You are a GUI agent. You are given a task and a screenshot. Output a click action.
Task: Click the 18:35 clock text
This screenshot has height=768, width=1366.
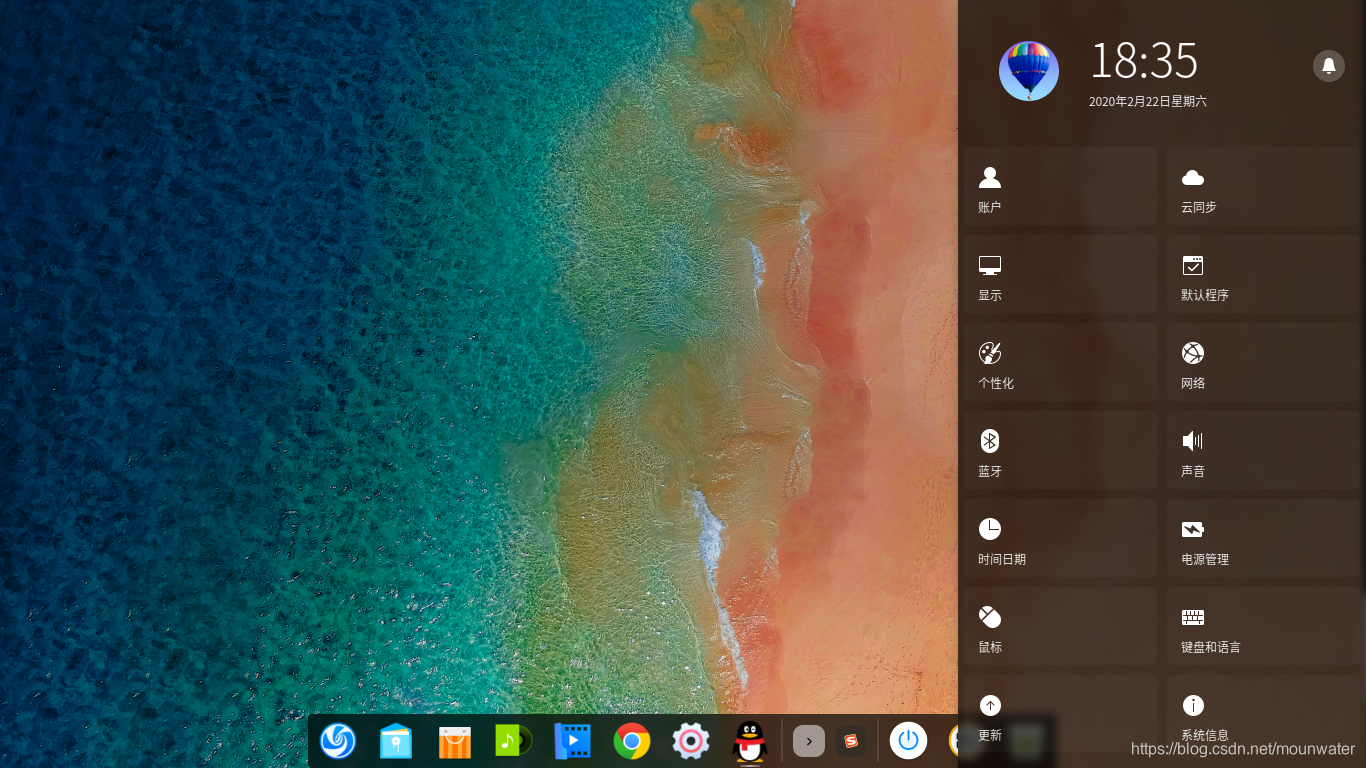(1144, 61)
